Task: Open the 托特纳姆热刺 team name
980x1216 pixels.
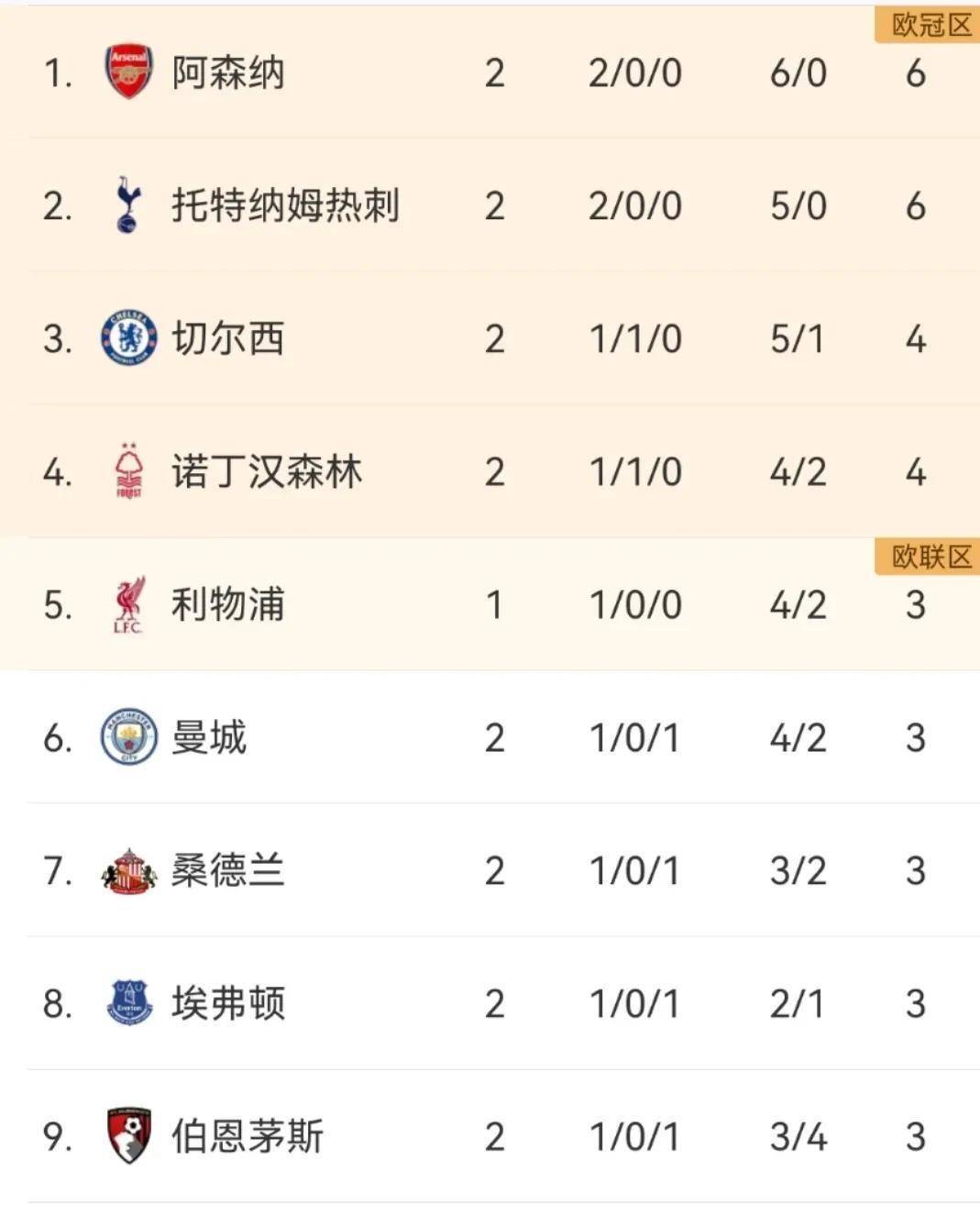Action: [x=286, y=205]
